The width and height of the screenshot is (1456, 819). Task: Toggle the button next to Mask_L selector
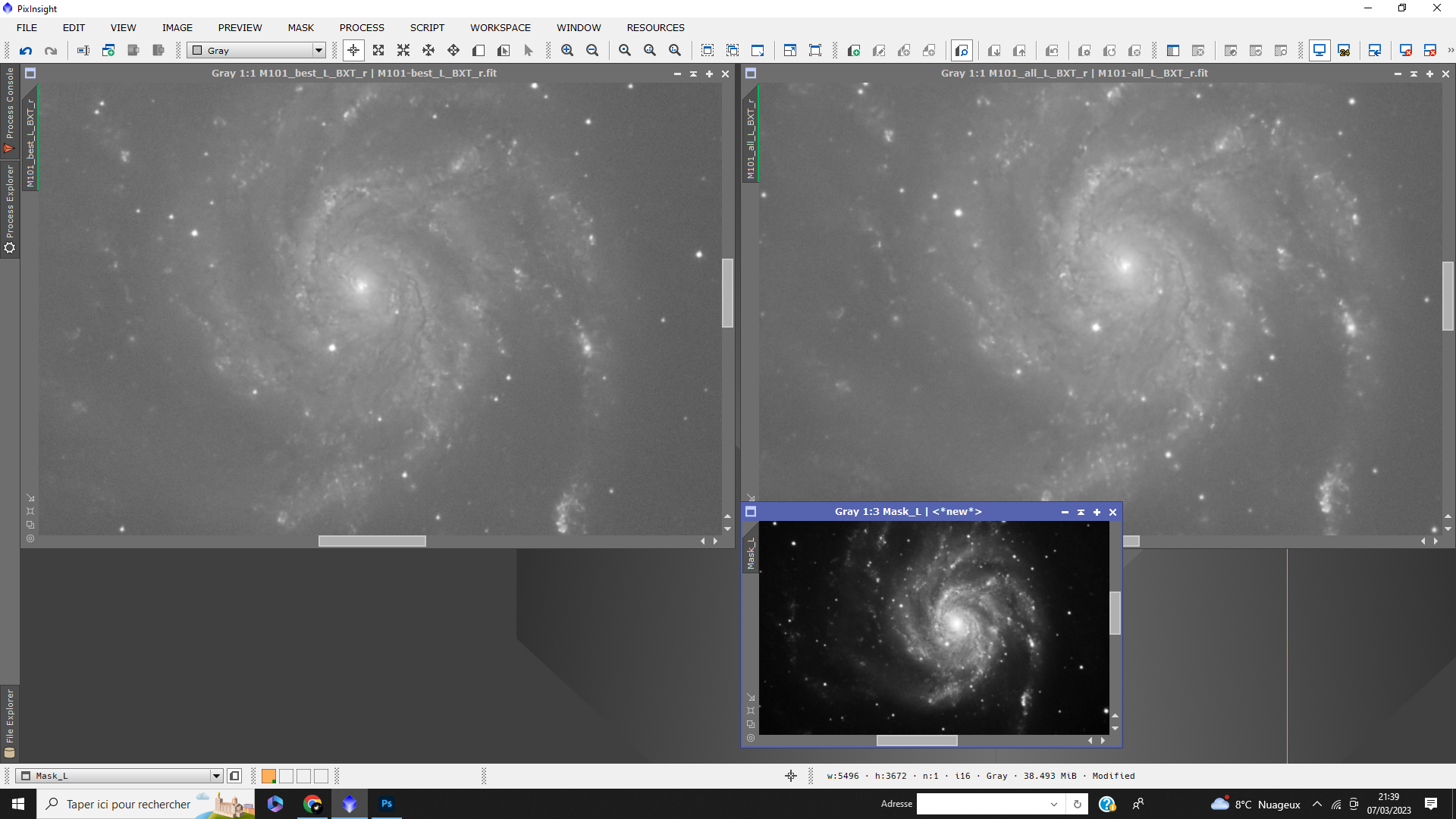pyautogui.click(x=234, y=776)
